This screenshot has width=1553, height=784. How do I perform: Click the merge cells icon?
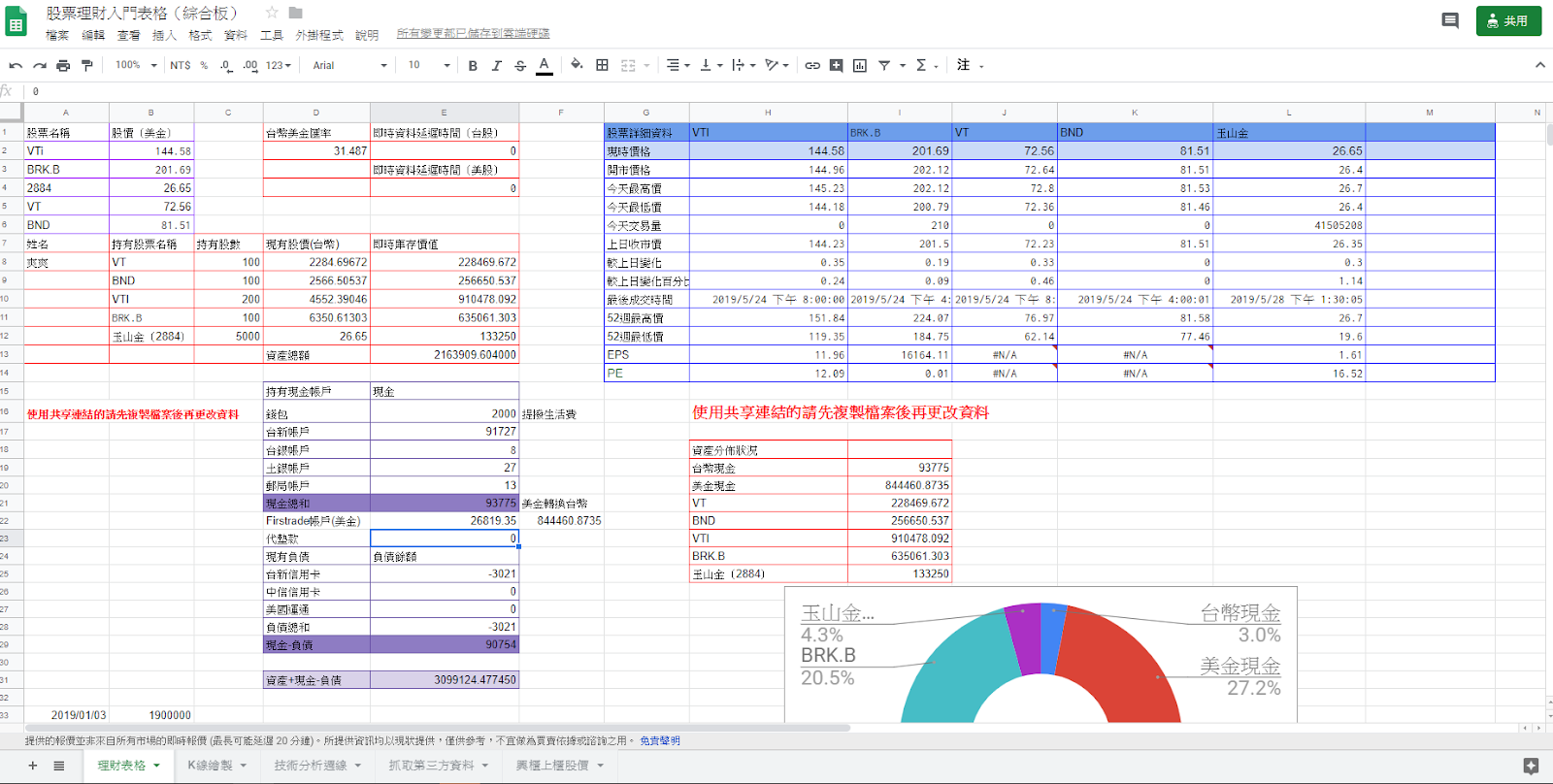click(x=628, y=65)
